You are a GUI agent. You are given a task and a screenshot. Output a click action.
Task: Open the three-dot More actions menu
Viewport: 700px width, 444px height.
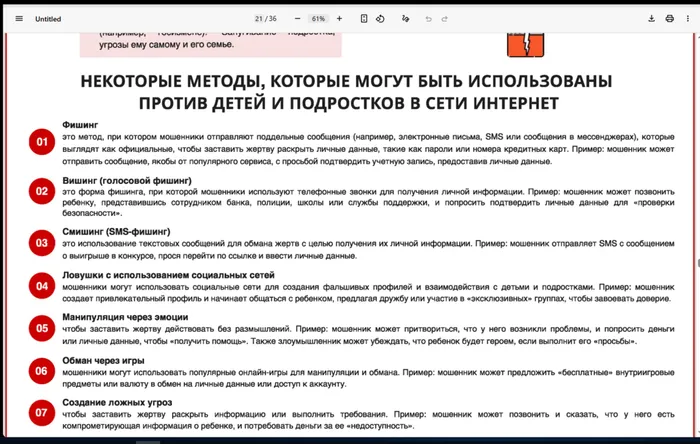(685, 18)
